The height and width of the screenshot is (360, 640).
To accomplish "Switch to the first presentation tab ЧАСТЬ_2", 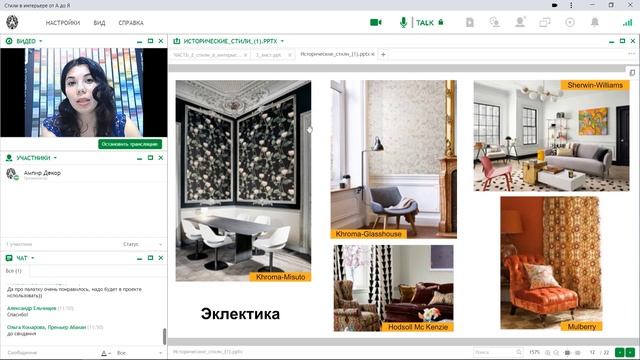I will [x=207, y=55].
